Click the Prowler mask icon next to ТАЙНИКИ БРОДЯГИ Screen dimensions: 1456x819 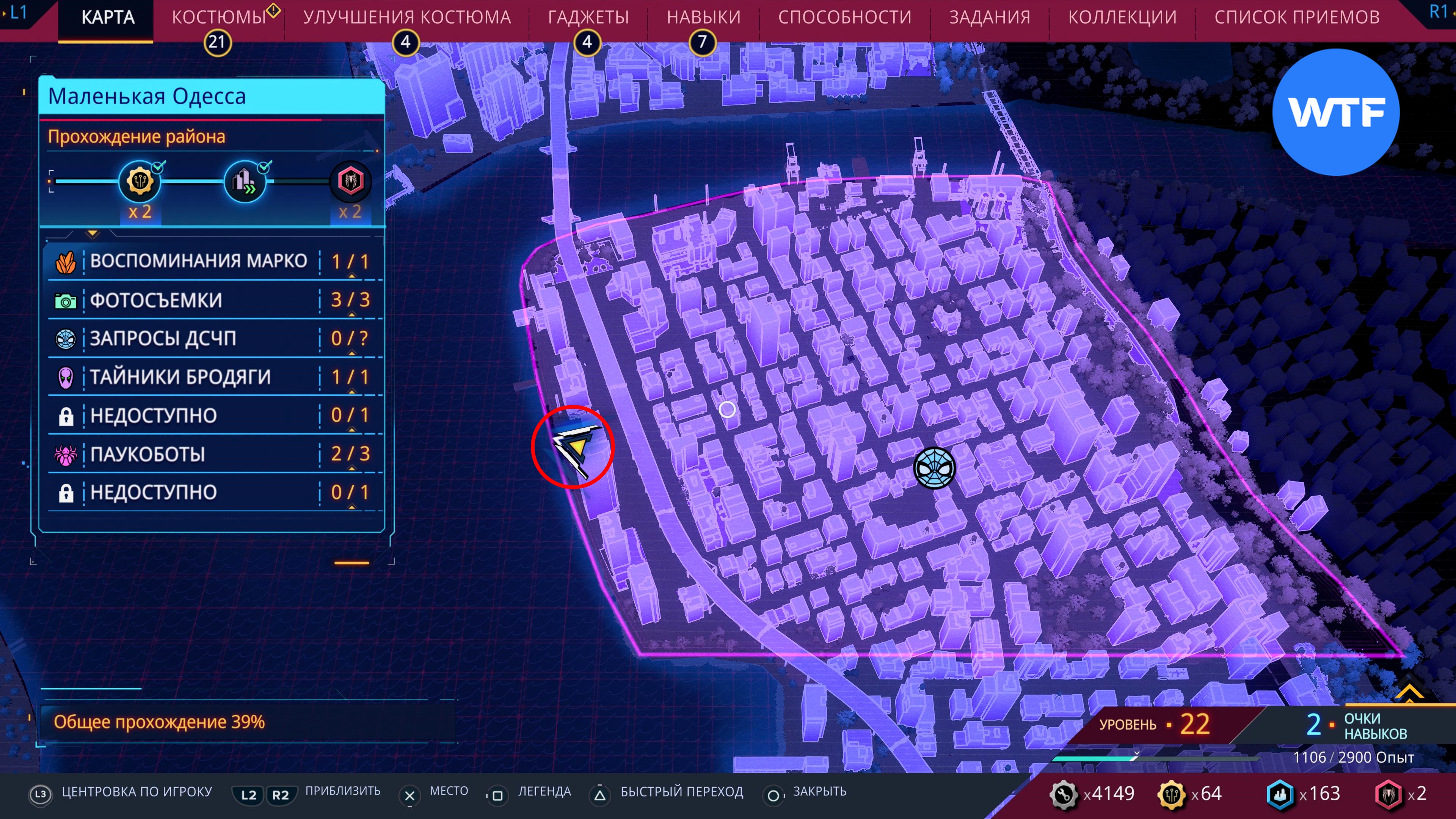[66, 377]
